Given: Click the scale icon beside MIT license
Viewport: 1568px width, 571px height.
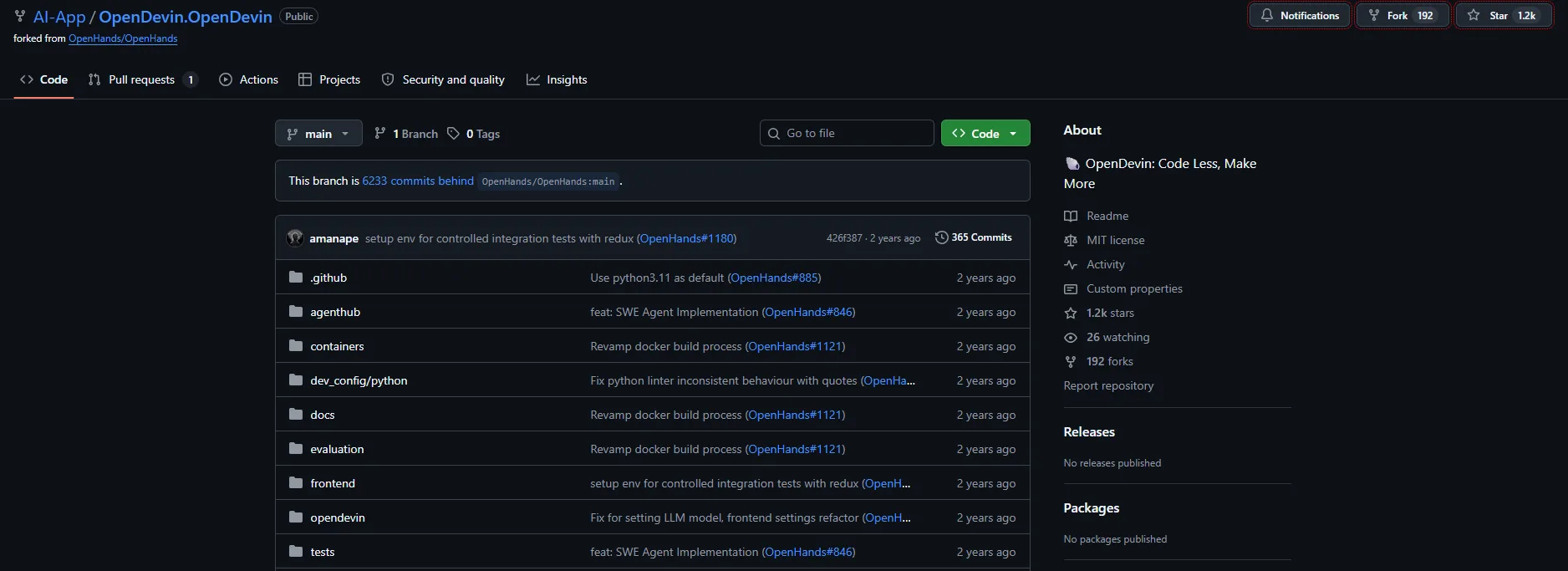Looking at the screenshot, I should click(x=1071, y=240).
